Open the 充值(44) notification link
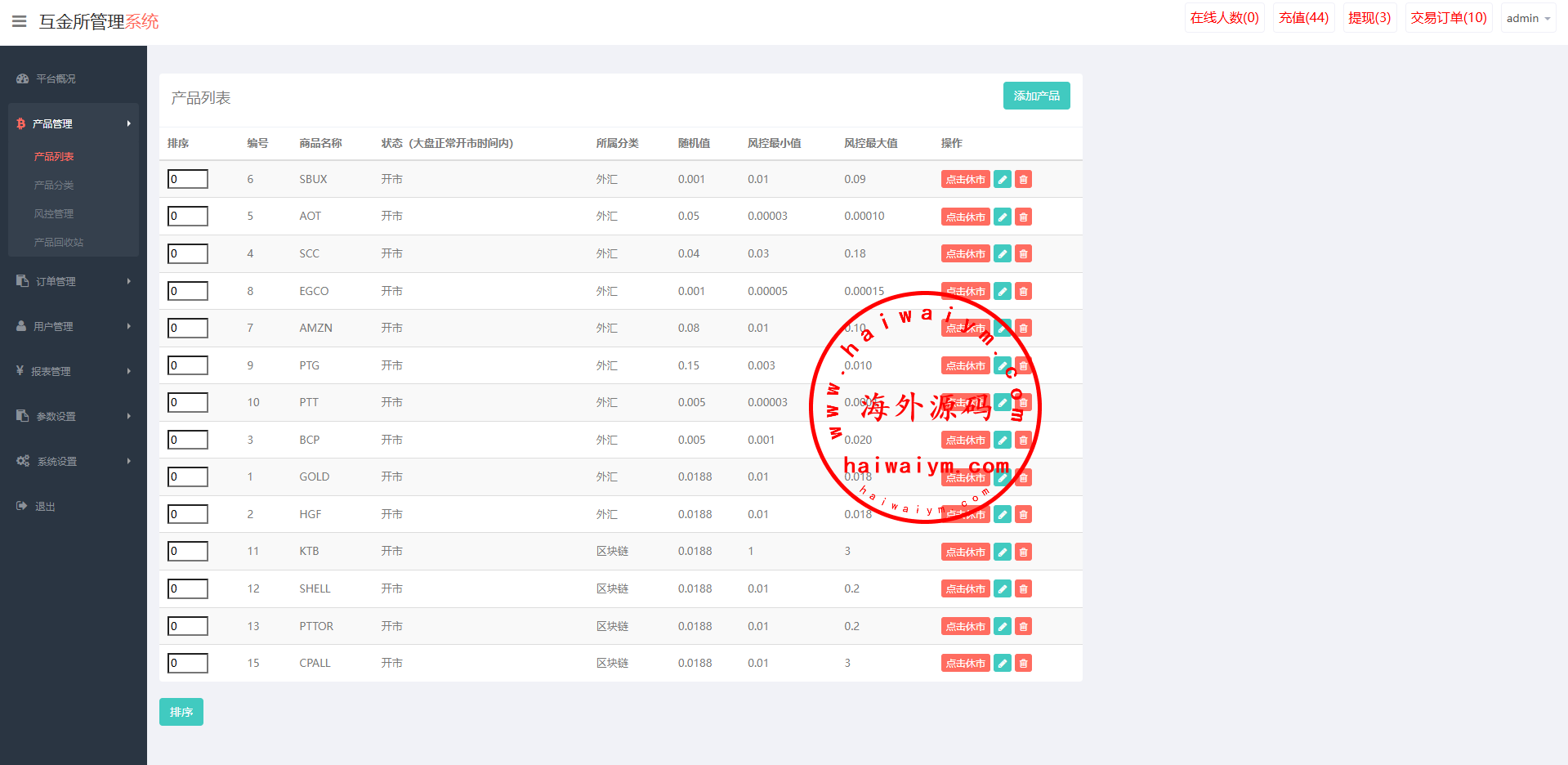1568x765 pixels. pos(1303,18)
